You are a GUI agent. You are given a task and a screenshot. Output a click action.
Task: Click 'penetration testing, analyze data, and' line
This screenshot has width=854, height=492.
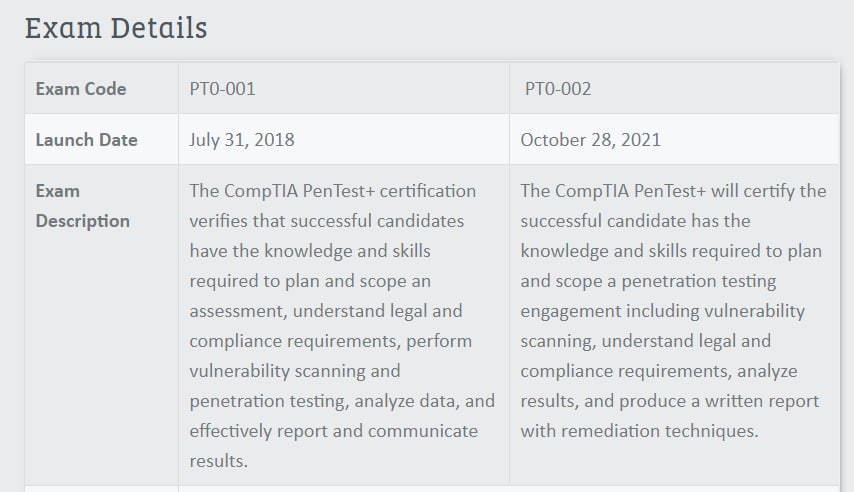point(342,401)
